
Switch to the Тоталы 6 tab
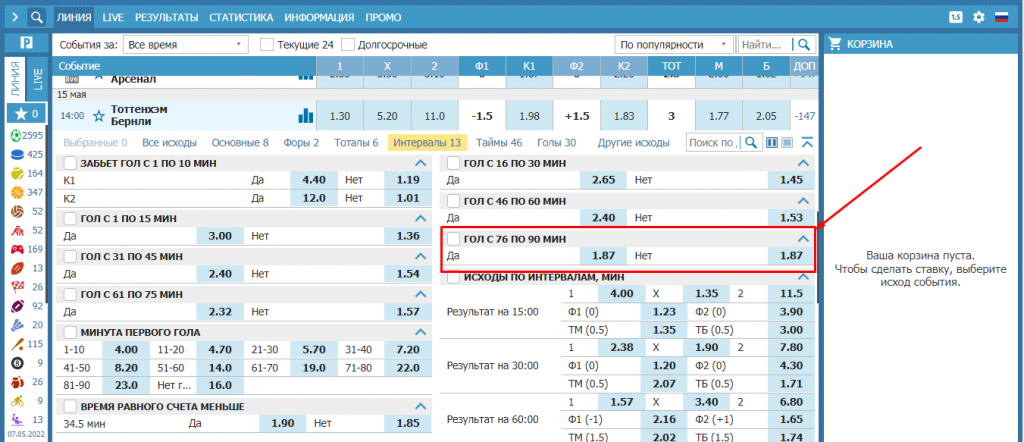[355, 143]
